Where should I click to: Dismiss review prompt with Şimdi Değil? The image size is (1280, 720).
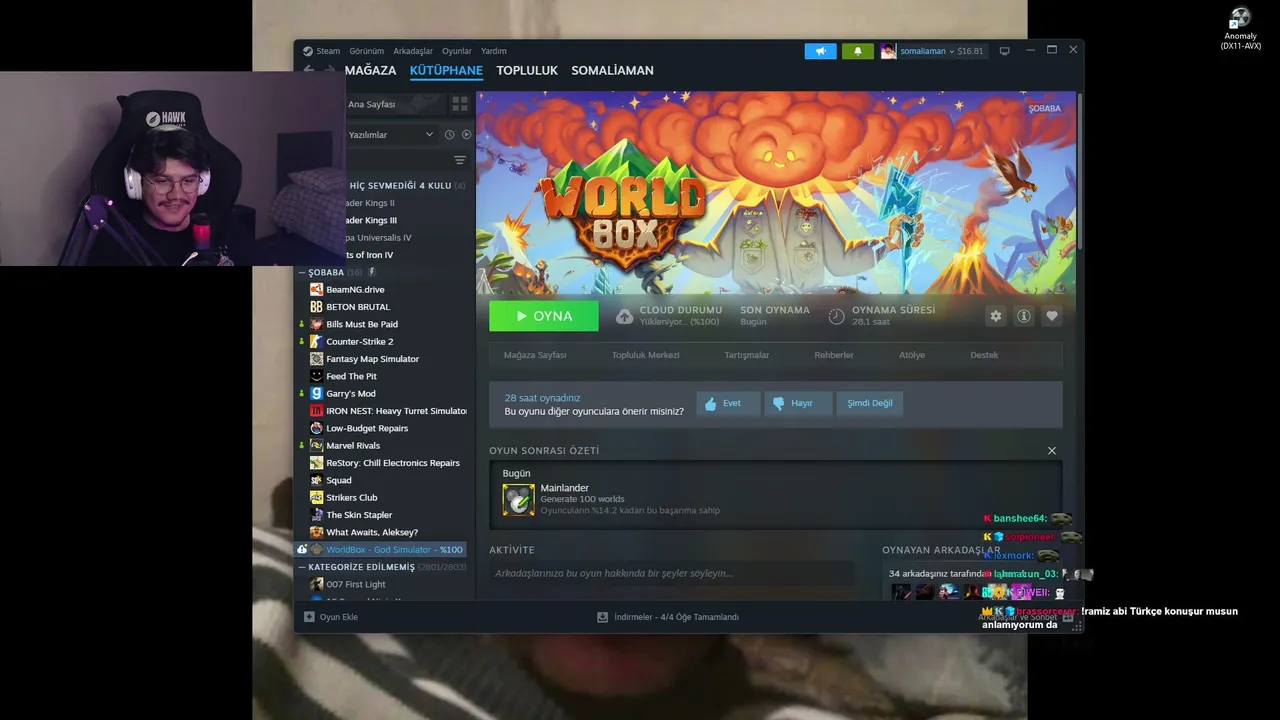pos(870,403)
